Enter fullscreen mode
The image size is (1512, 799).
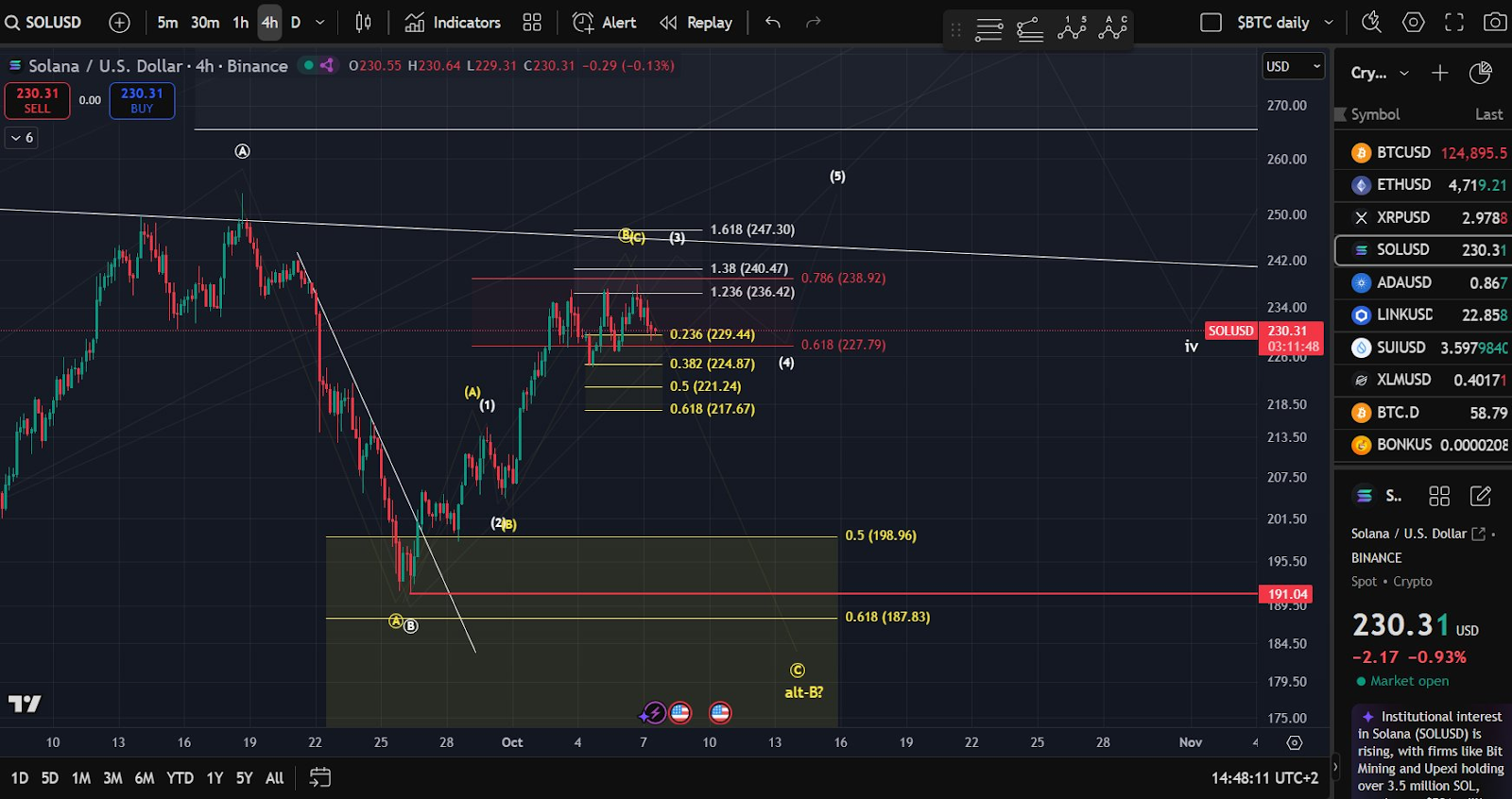(1454, 23)
